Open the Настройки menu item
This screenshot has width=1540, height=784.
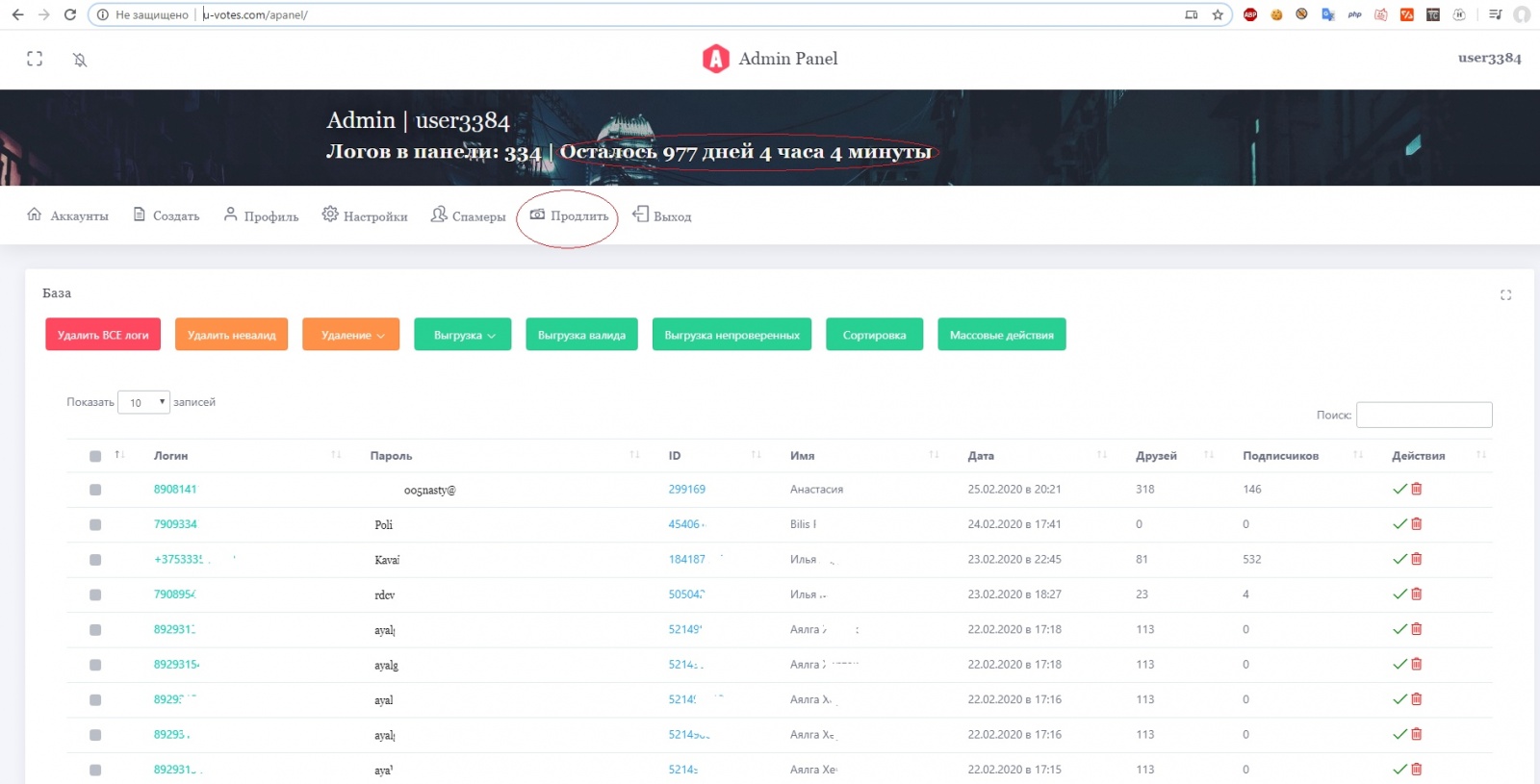point(365,215)
